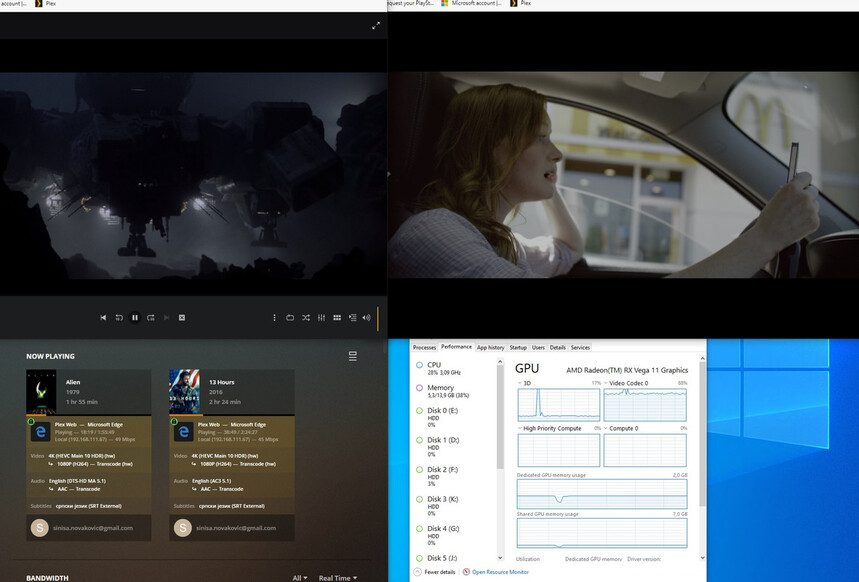Click GPU pane scrollbar up arrow
859x582 pixels.
tap(702, 358)
